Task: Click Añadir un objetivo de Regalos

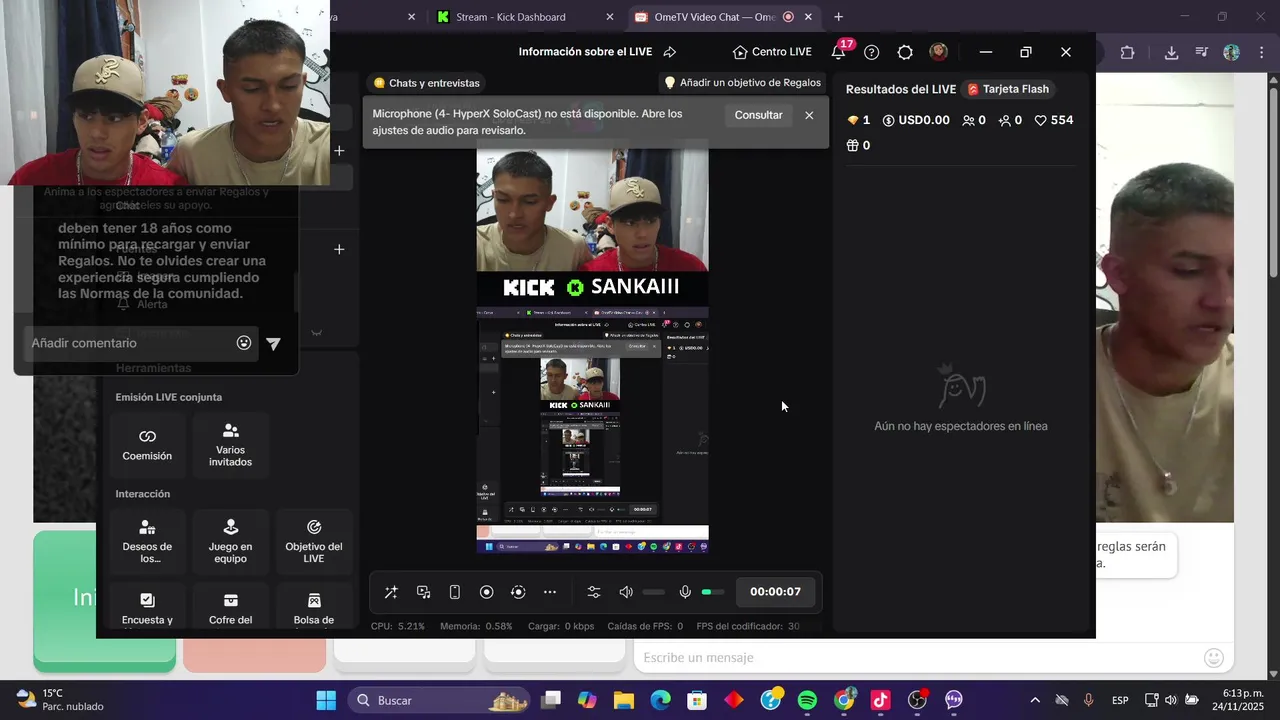Action: pyautogui.click(x=743, y=83)
